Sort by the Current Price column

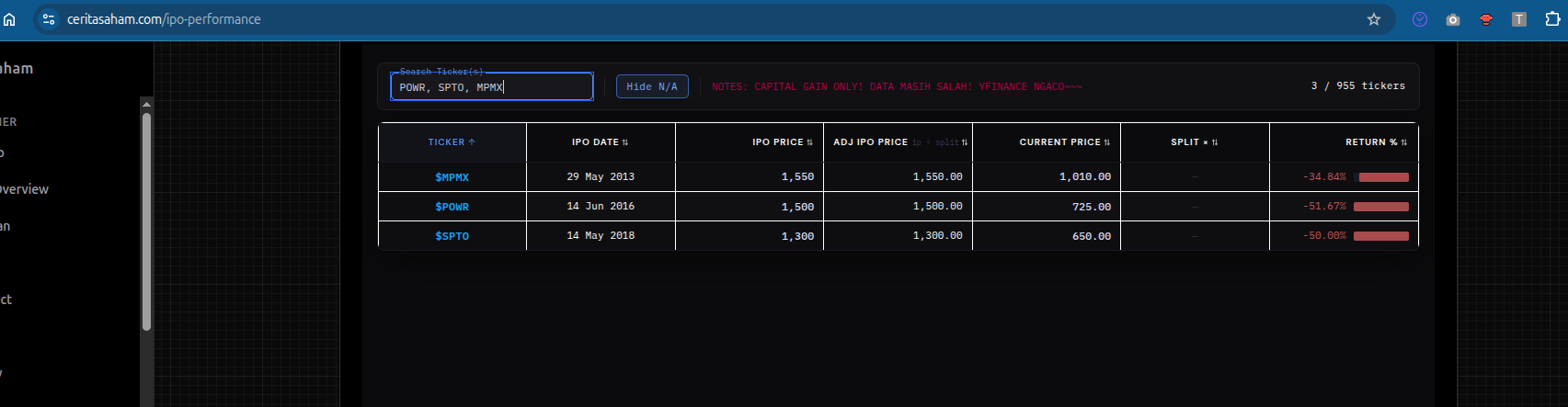coord(1064,142)
